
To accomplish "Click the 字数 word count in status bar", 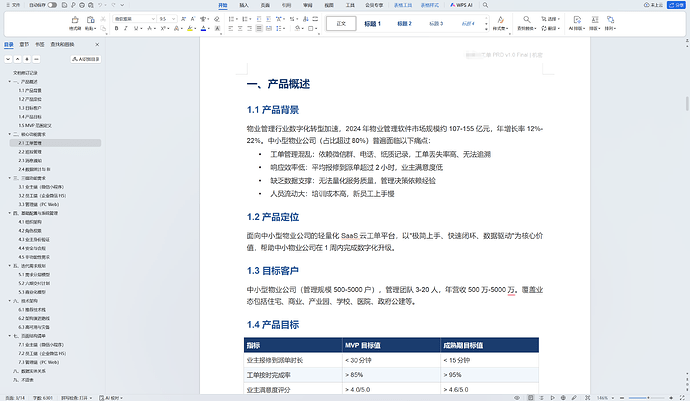I will pos(43,397).
